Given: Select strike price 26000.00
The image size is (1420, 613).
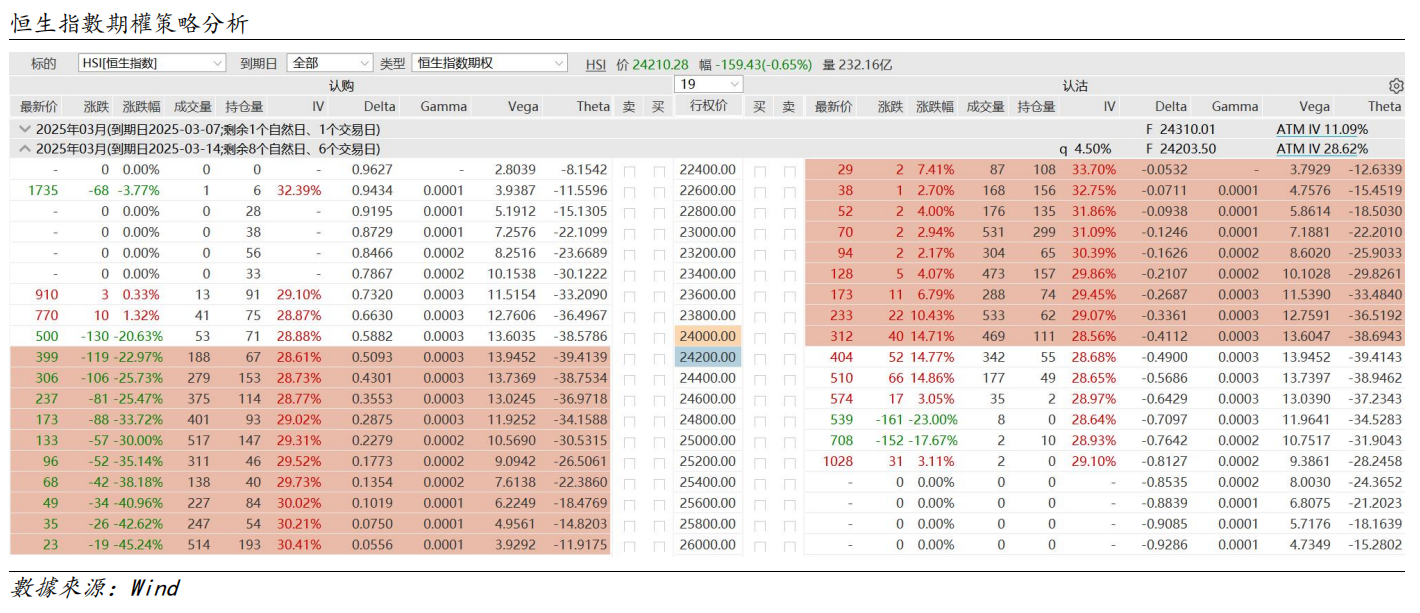Looking at the screenshot, I should point(709,545).
